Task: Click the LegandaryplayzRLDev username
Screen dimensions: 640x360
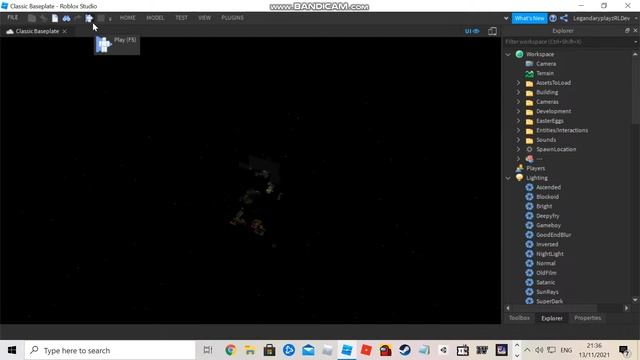Action: [601, 18]
